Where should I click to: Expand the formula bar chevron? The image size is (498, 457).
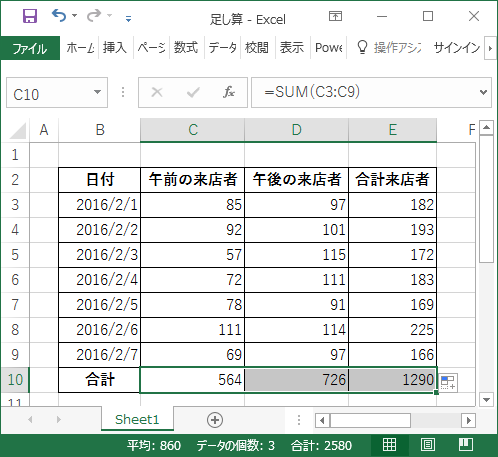tap(483, 92)
